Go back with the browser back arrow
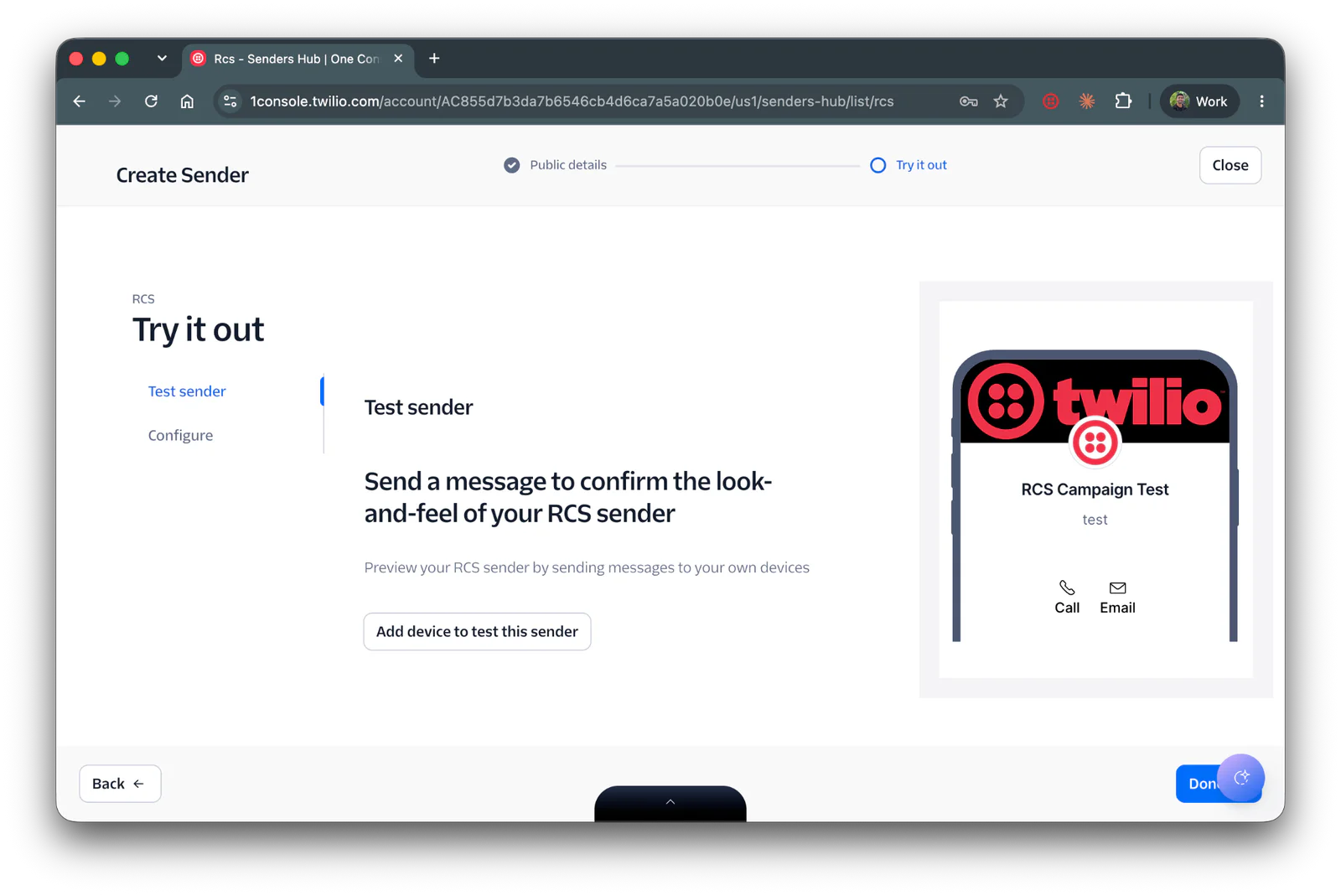 click(x=80, y=101)
